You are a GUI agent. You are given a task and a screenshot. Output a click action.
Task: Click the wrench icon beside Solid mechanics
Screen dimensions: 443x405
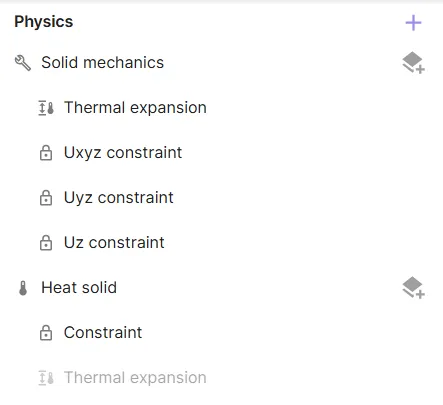[x=23, y=63]
